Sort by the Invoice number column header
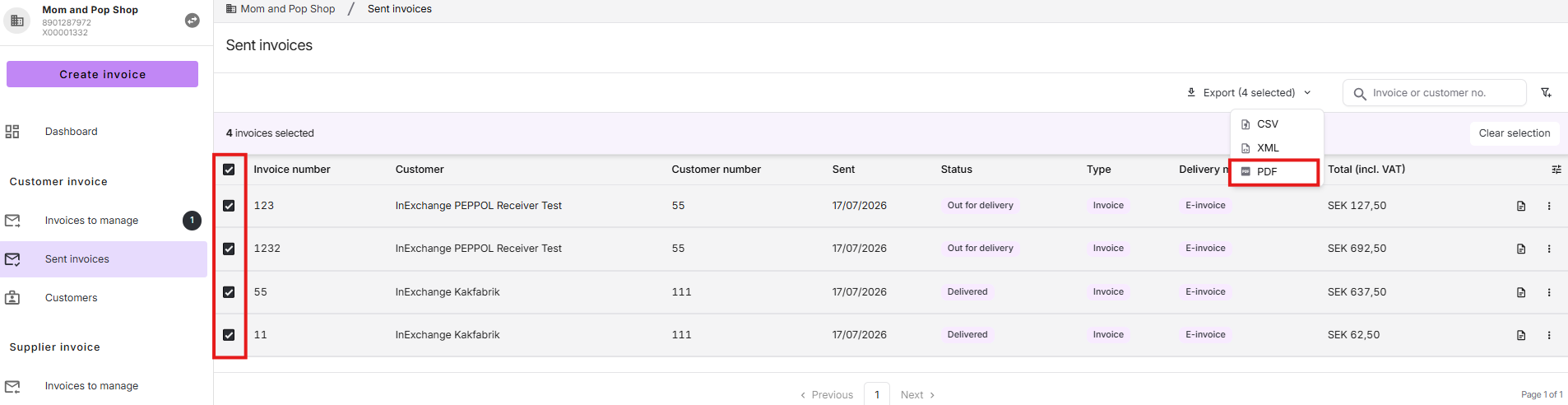The width and height of the screenshot is (1568, 405). (x=292, y=170)
